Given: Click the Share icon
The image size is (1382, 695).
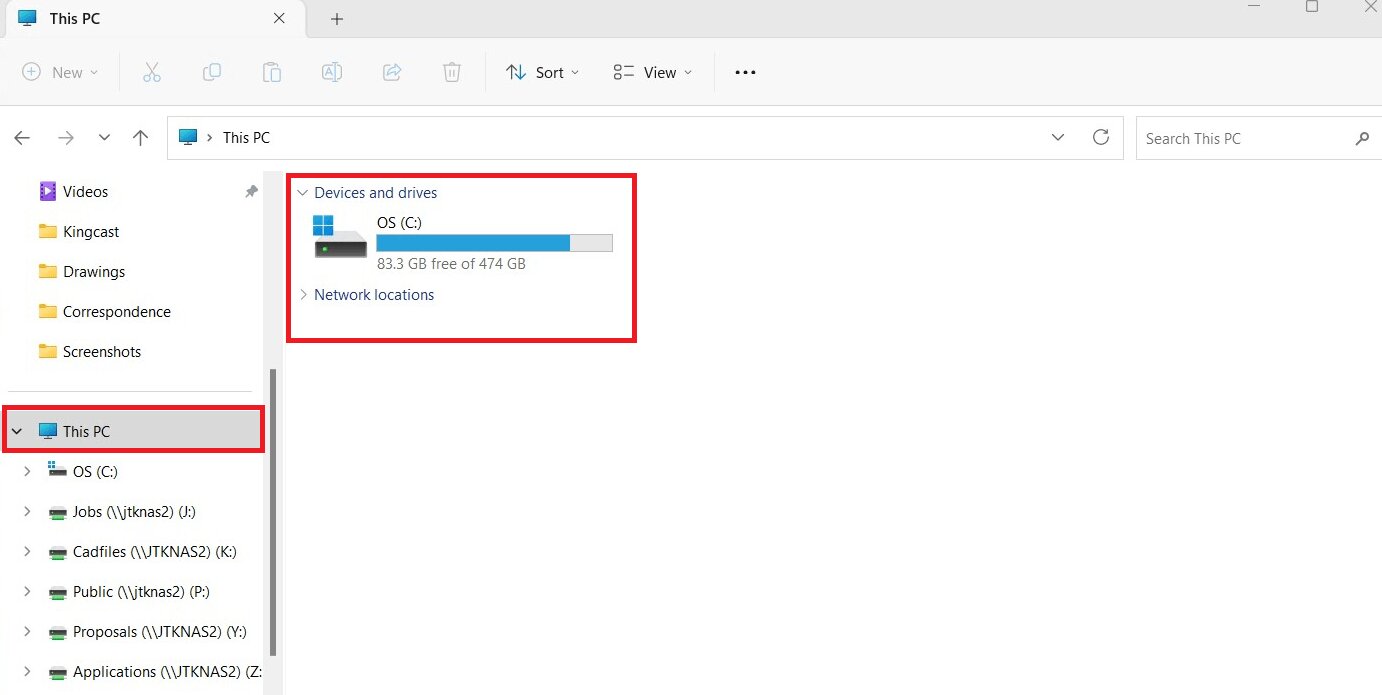Looking at the screenshot, I should 392,71.
